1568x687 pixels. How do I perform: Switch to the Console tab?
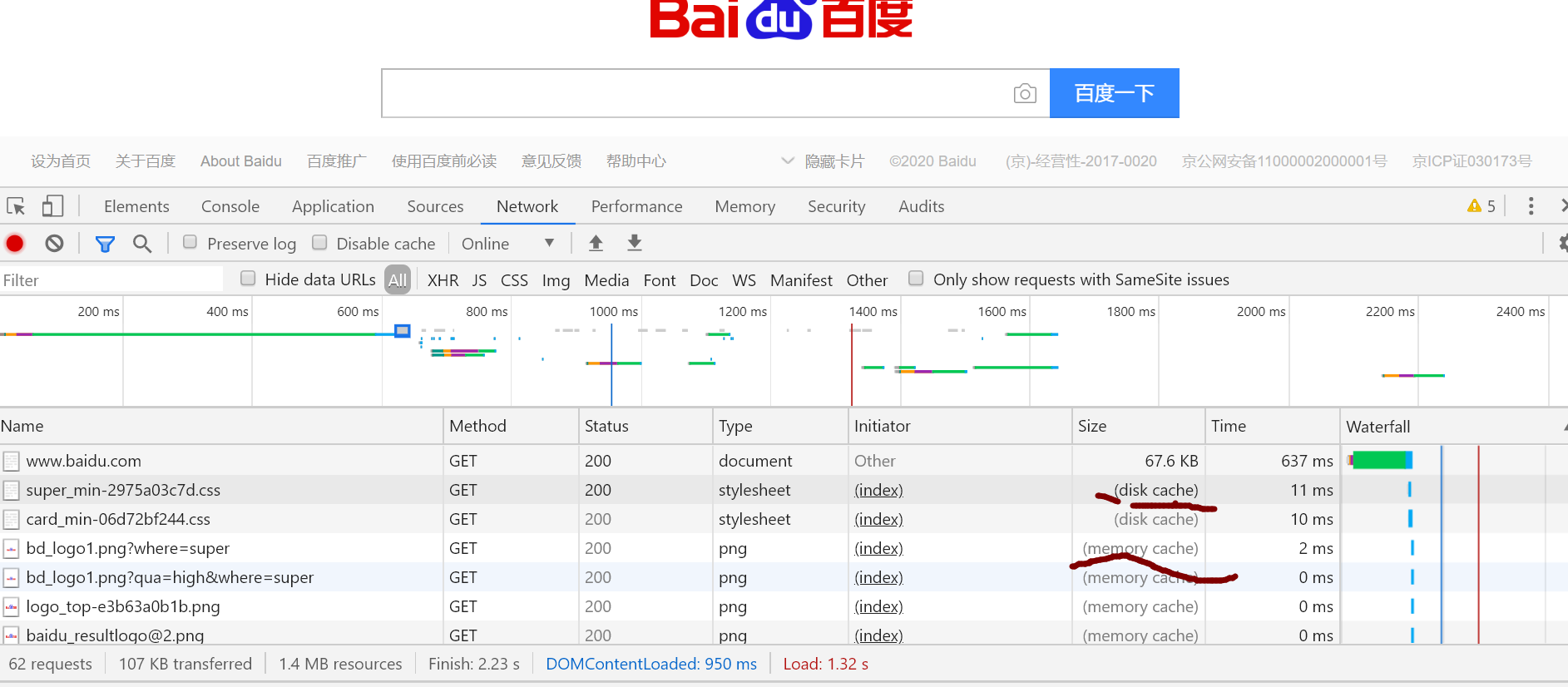pyautogui.click(x=230, y=206)
